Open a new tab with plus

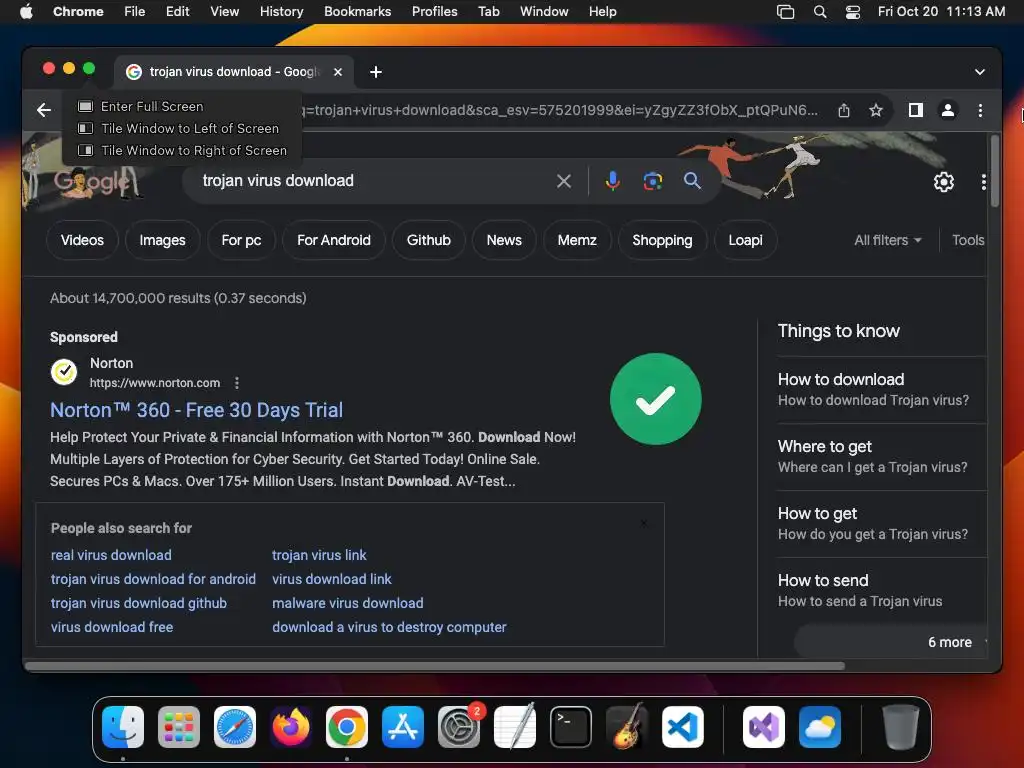tap(376, 72)
